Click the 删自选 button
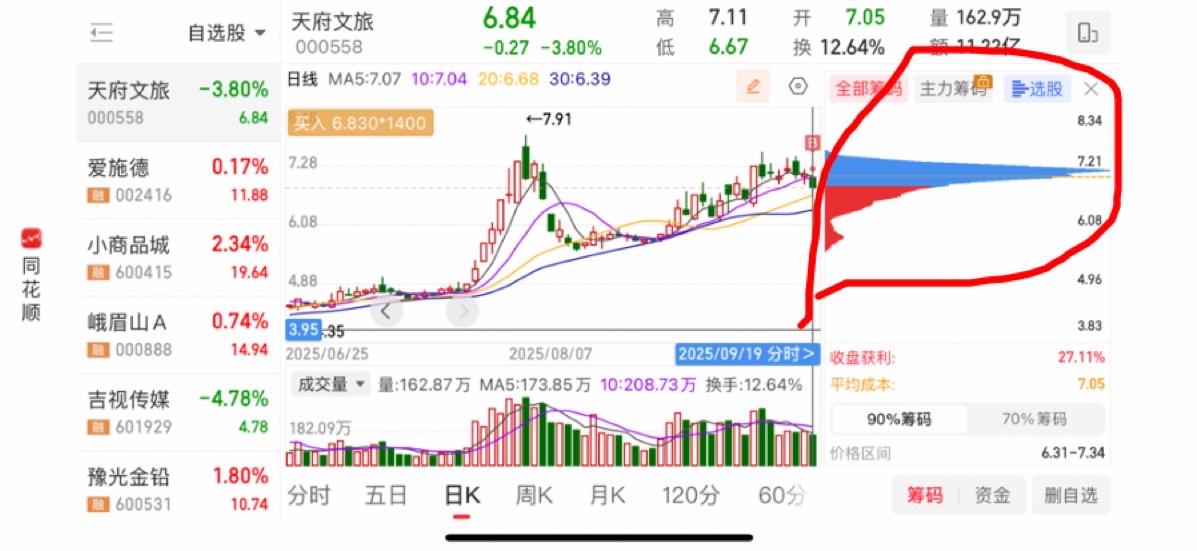The width and height of the screenshot is (1197, 551). 1071,495
